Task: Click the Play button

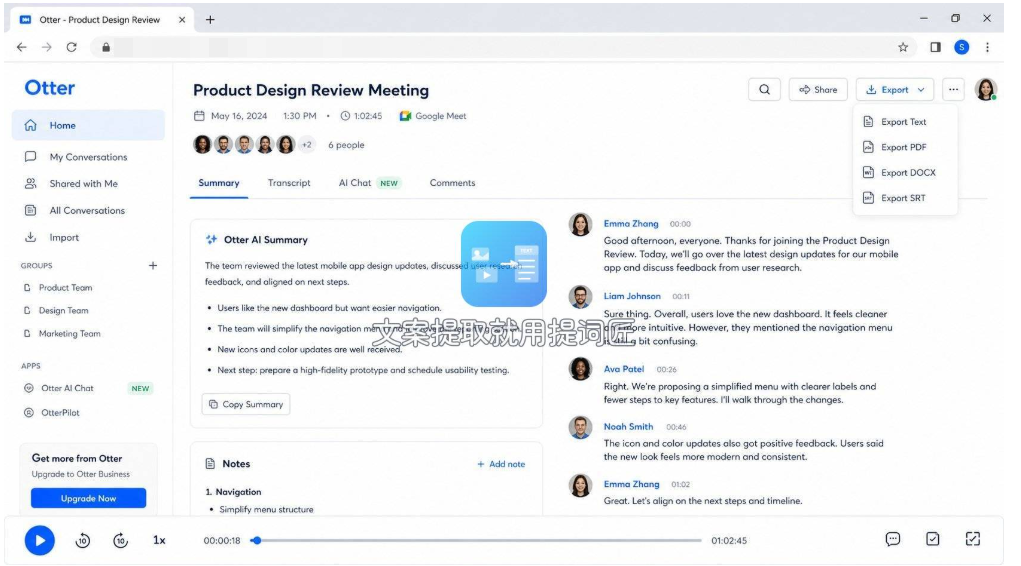Action: tap(40, 541)
